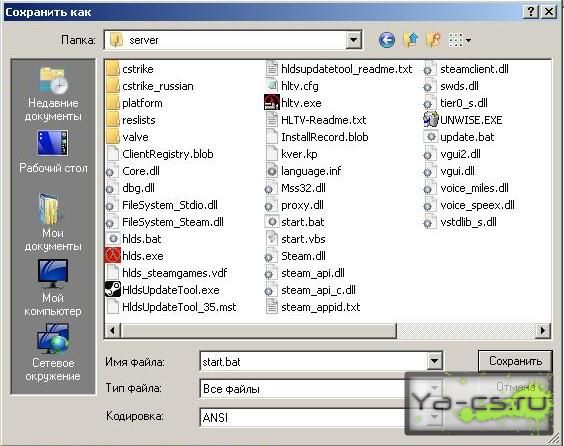The width and height of the screenshot is (564, 446).
Task: Click the hltv.exe application icon
Action: pyautogui.click(x=272, y=103)
